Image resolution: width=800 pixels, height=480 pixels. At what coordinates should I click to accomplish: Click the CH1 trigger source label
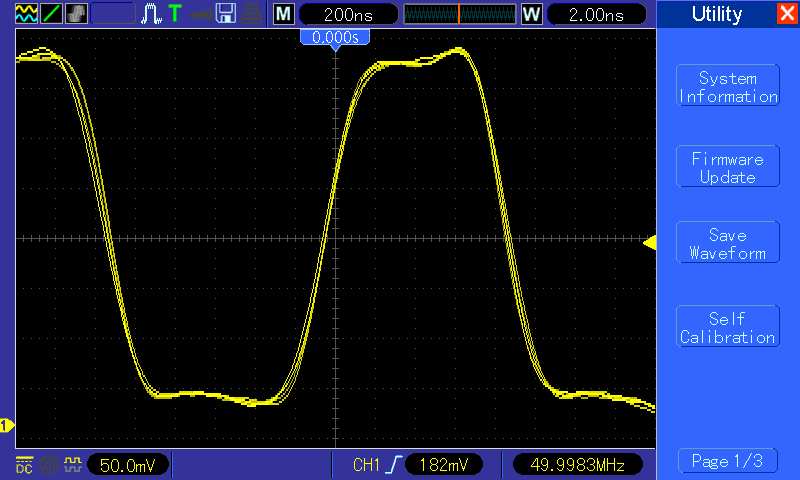tap(366, 465)
